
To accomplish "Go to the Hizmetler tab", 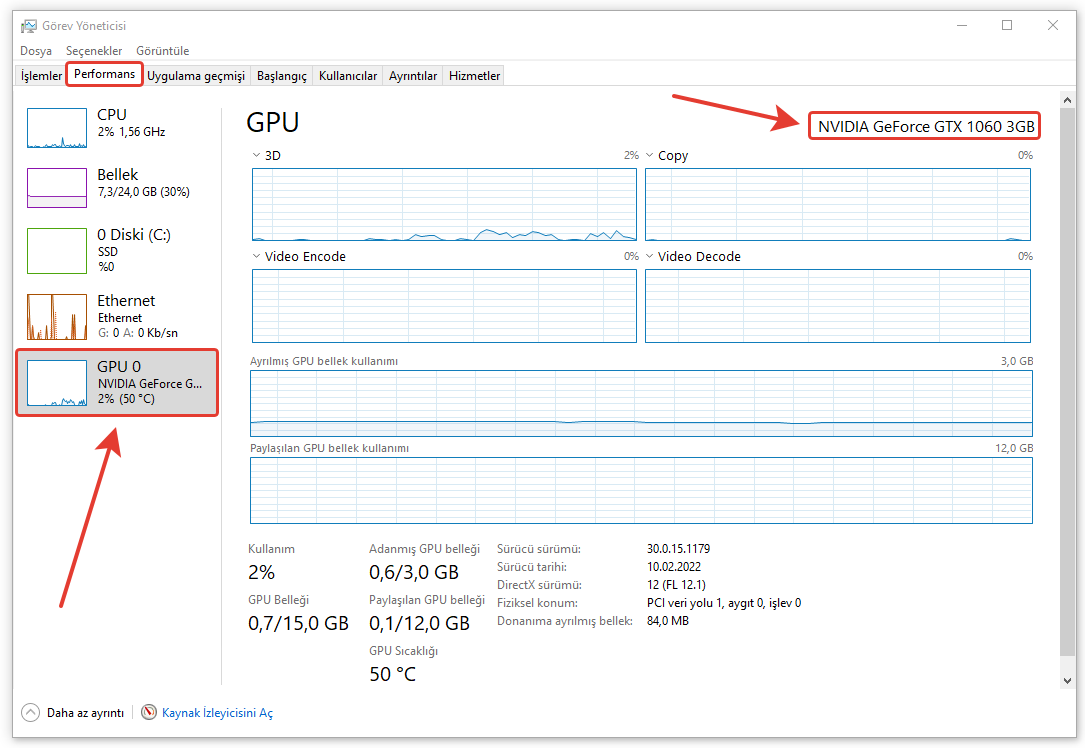I will [474, 76].
